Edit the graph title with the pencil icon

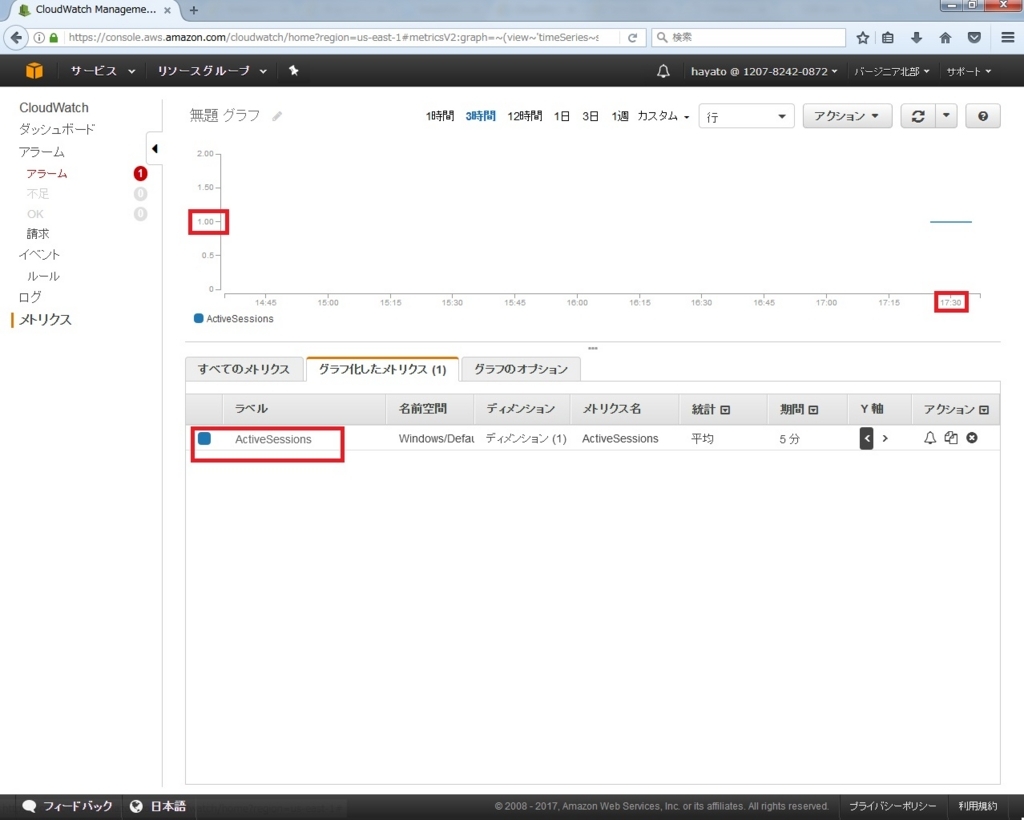click(277, 116)
